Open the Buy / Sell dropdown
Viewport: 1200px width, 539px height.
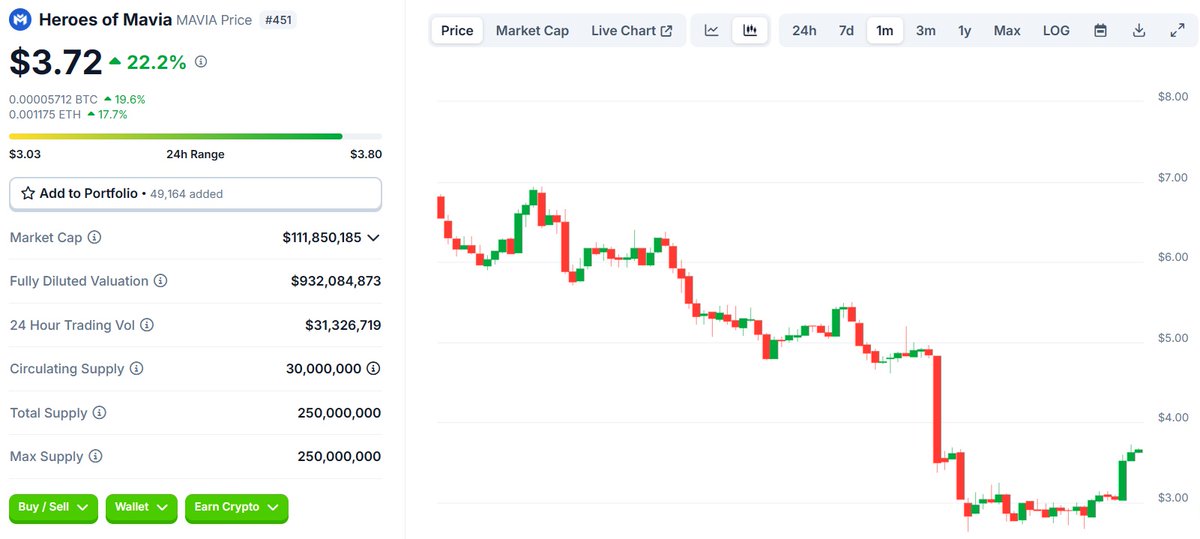point(54,508)
